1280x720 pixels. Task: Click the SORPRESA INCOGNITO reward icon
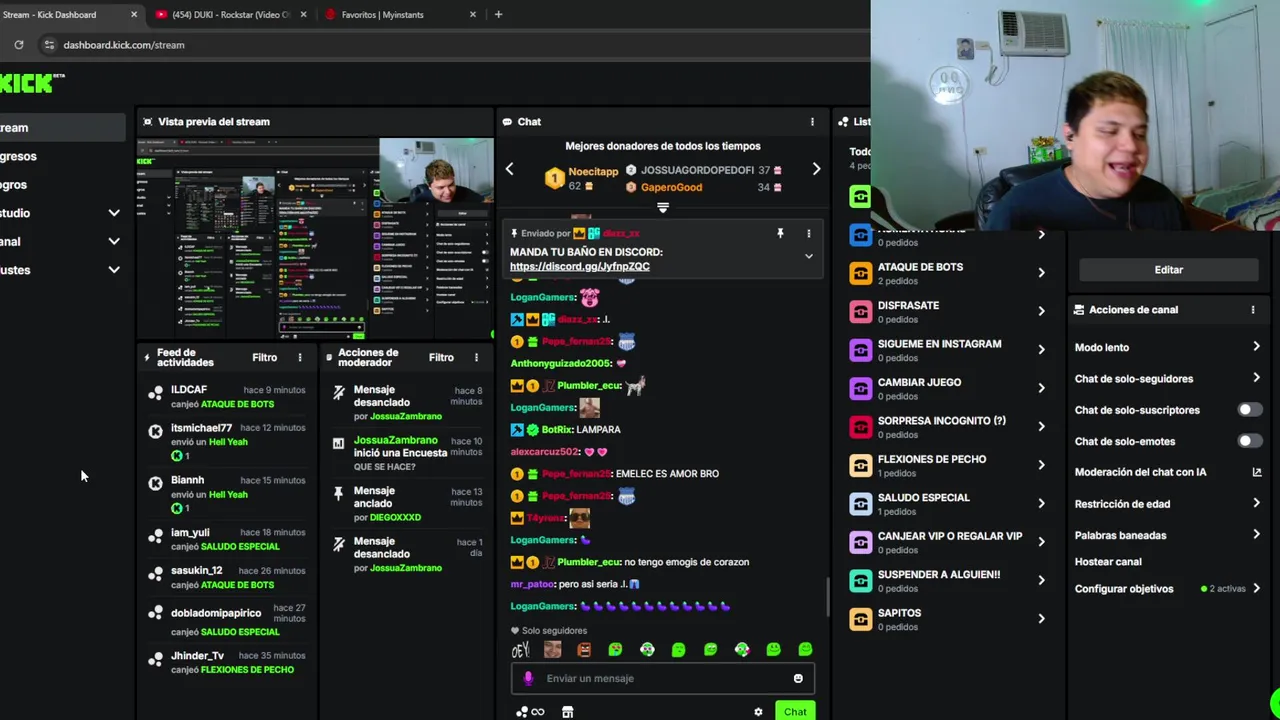click(x=860, y=427)
